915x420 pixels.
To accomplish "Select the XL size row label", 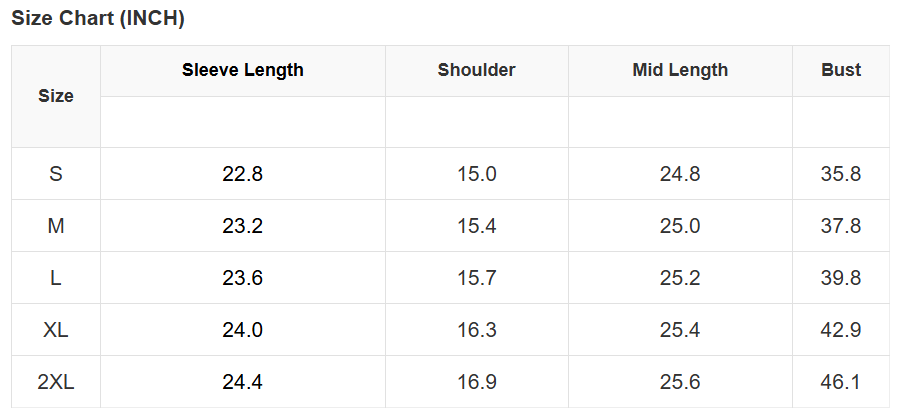I will [x=56, y=330].
